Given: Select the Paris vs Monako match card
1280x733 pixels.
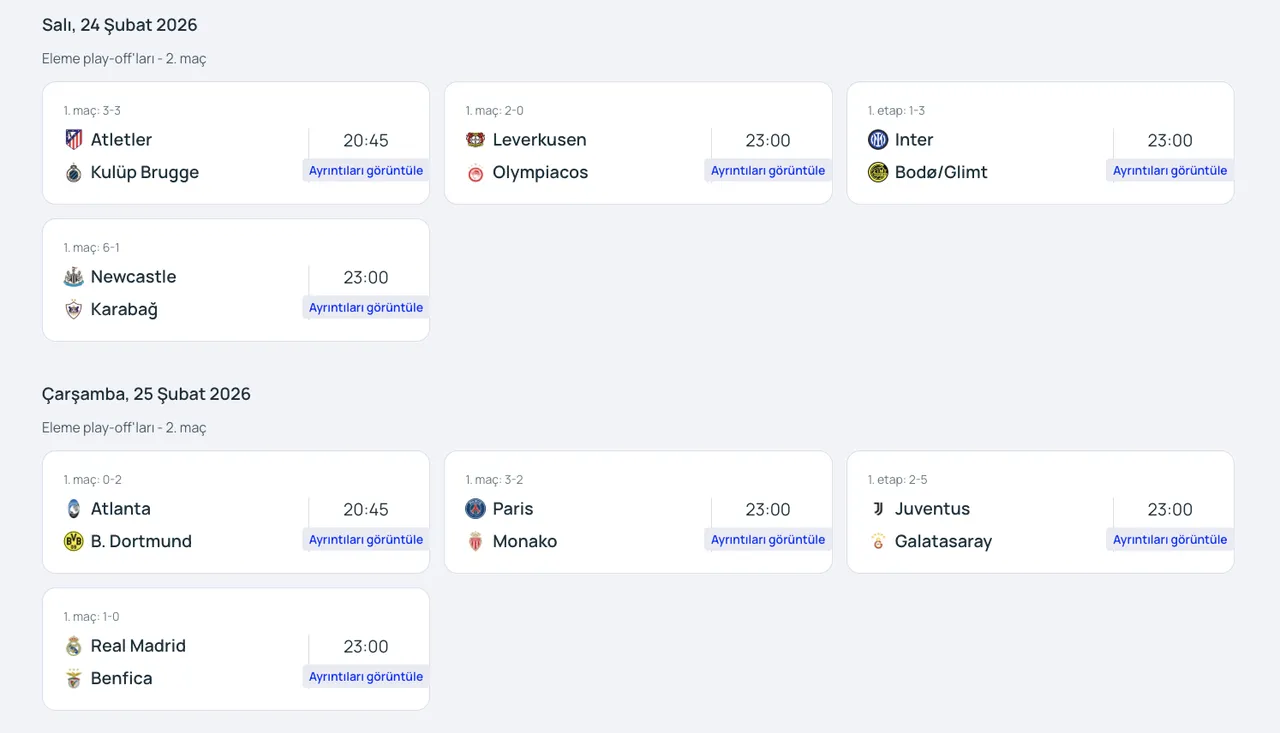Looking at the screenshot, I should pyautogui.click(x=637, y=511).
